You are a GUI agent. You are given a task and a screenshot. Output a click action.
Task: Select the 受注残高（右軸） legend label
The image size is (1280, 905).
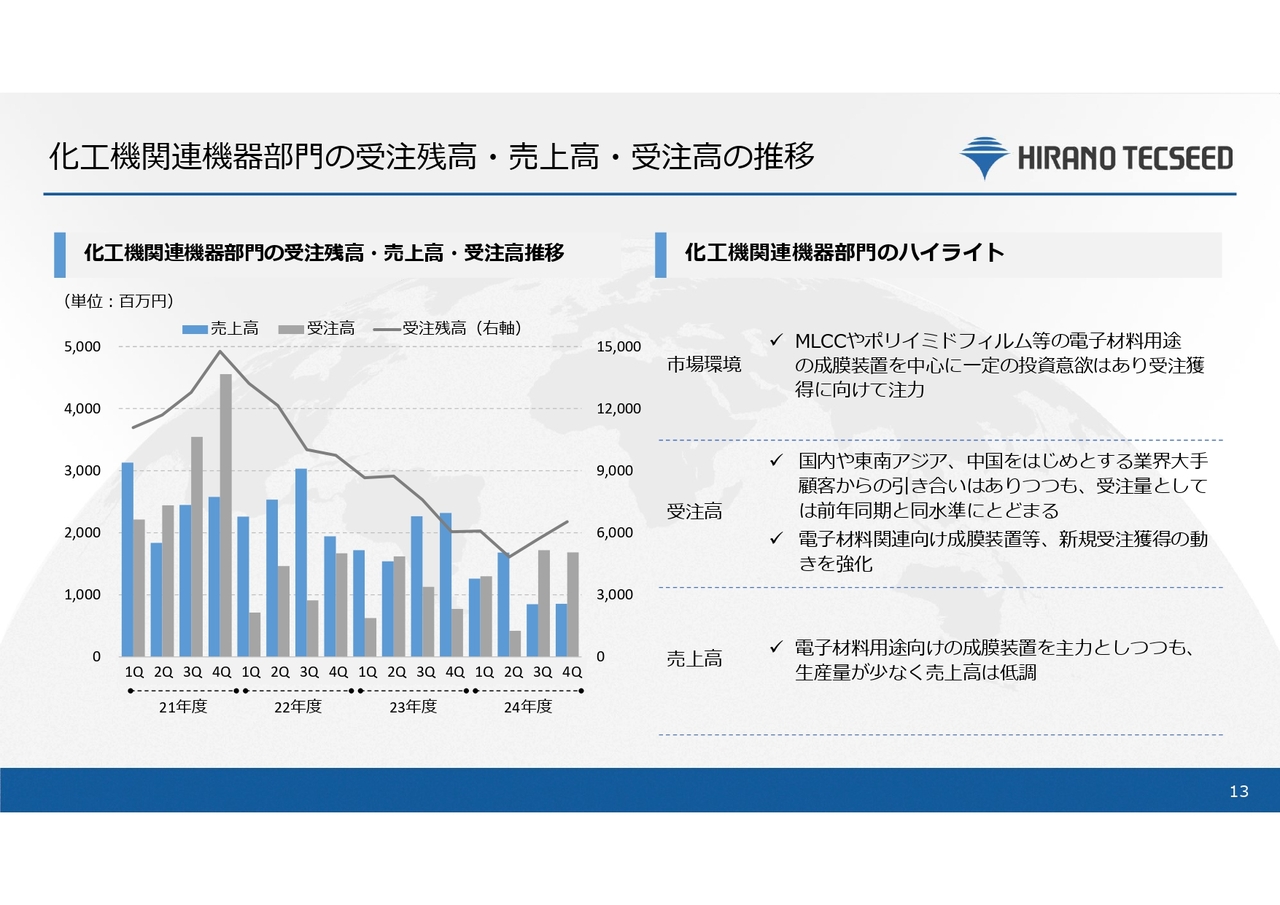coord(464,327)
